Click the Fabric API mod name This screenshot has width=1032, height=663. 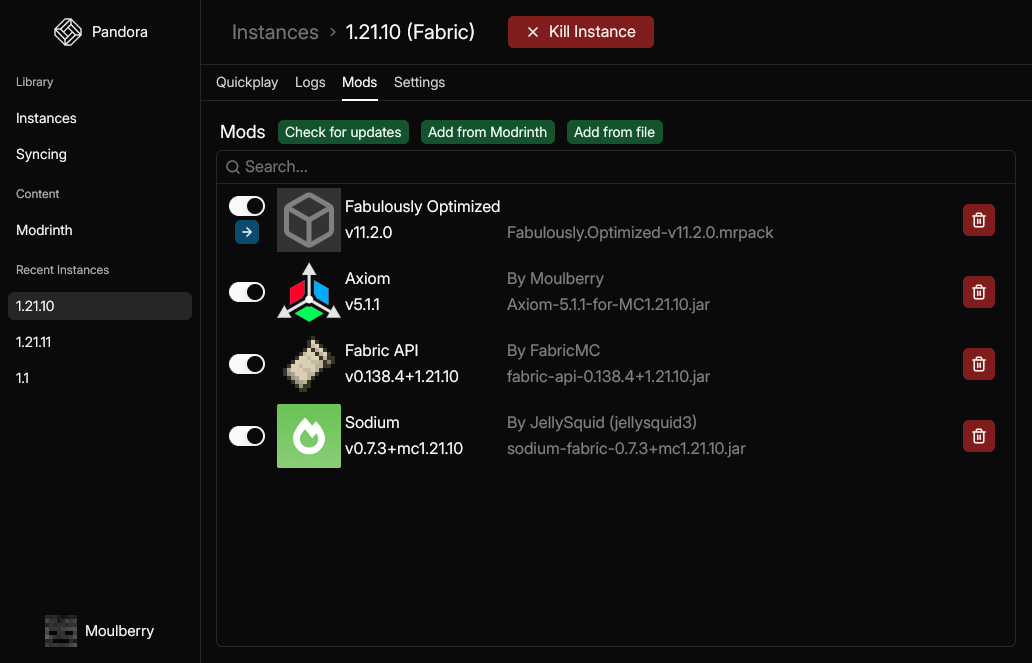(382, 351)
